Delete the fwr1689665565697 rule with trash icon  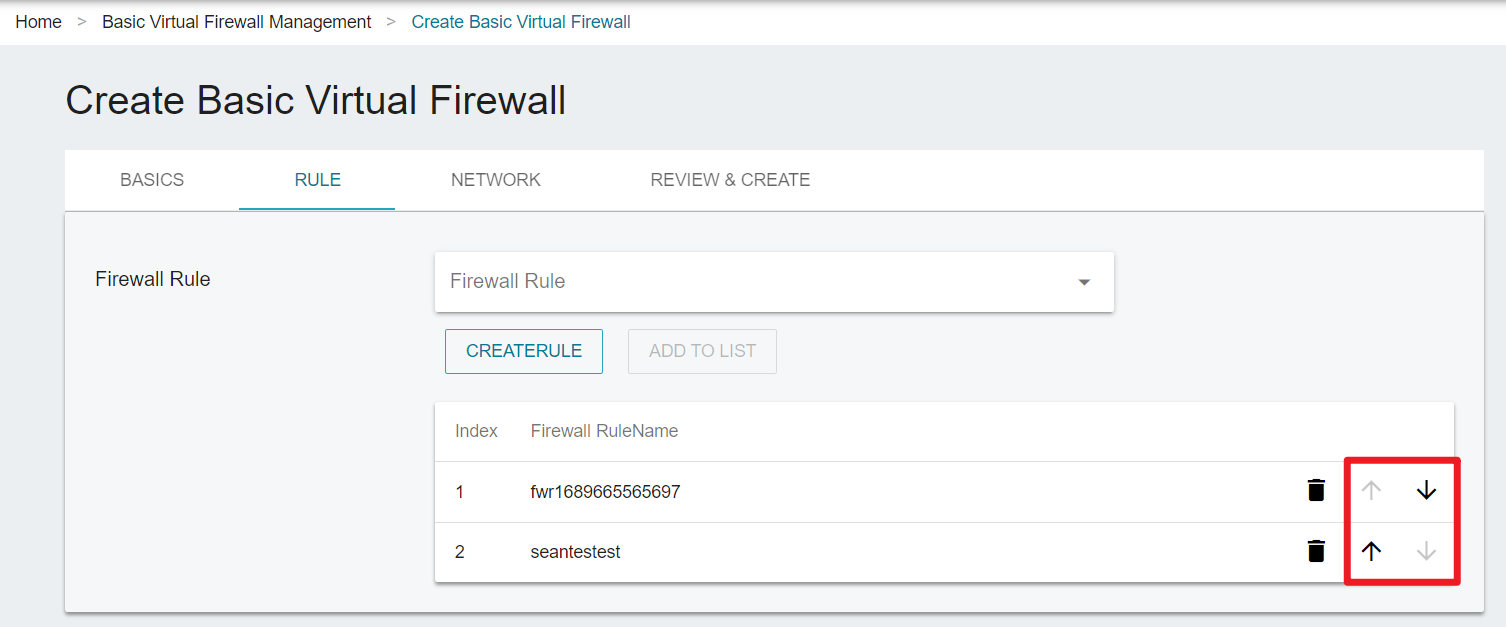pyautogui.click(x=1316, y=490)
